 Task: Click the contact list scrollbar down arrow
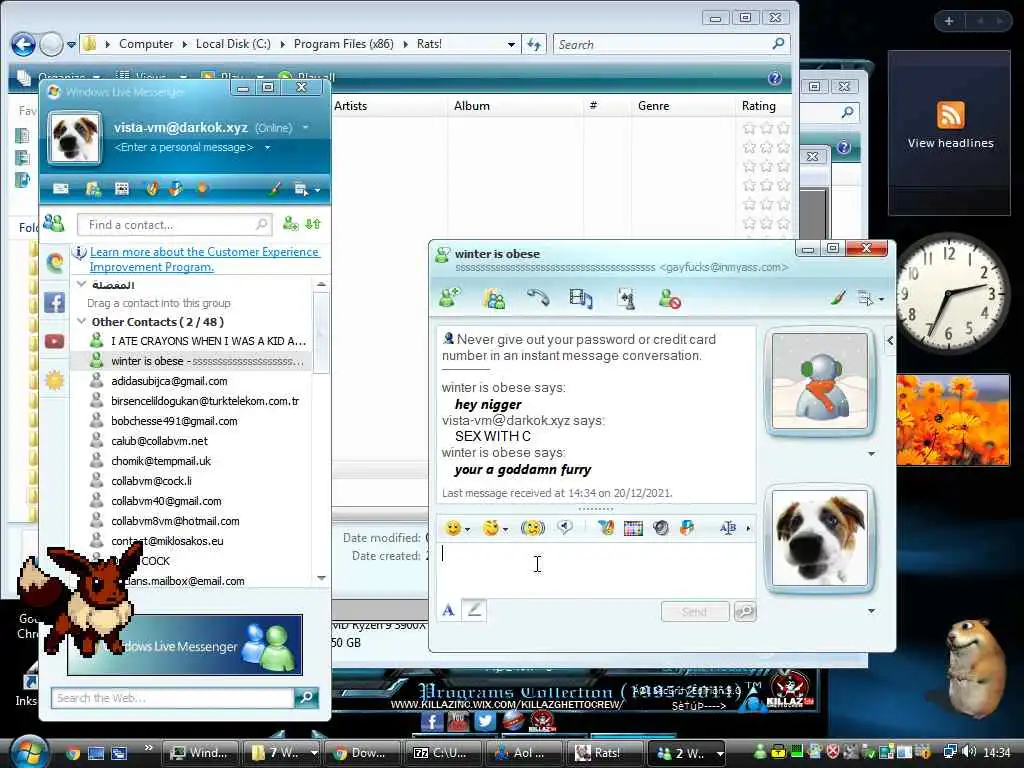click(x=321, y=578)
